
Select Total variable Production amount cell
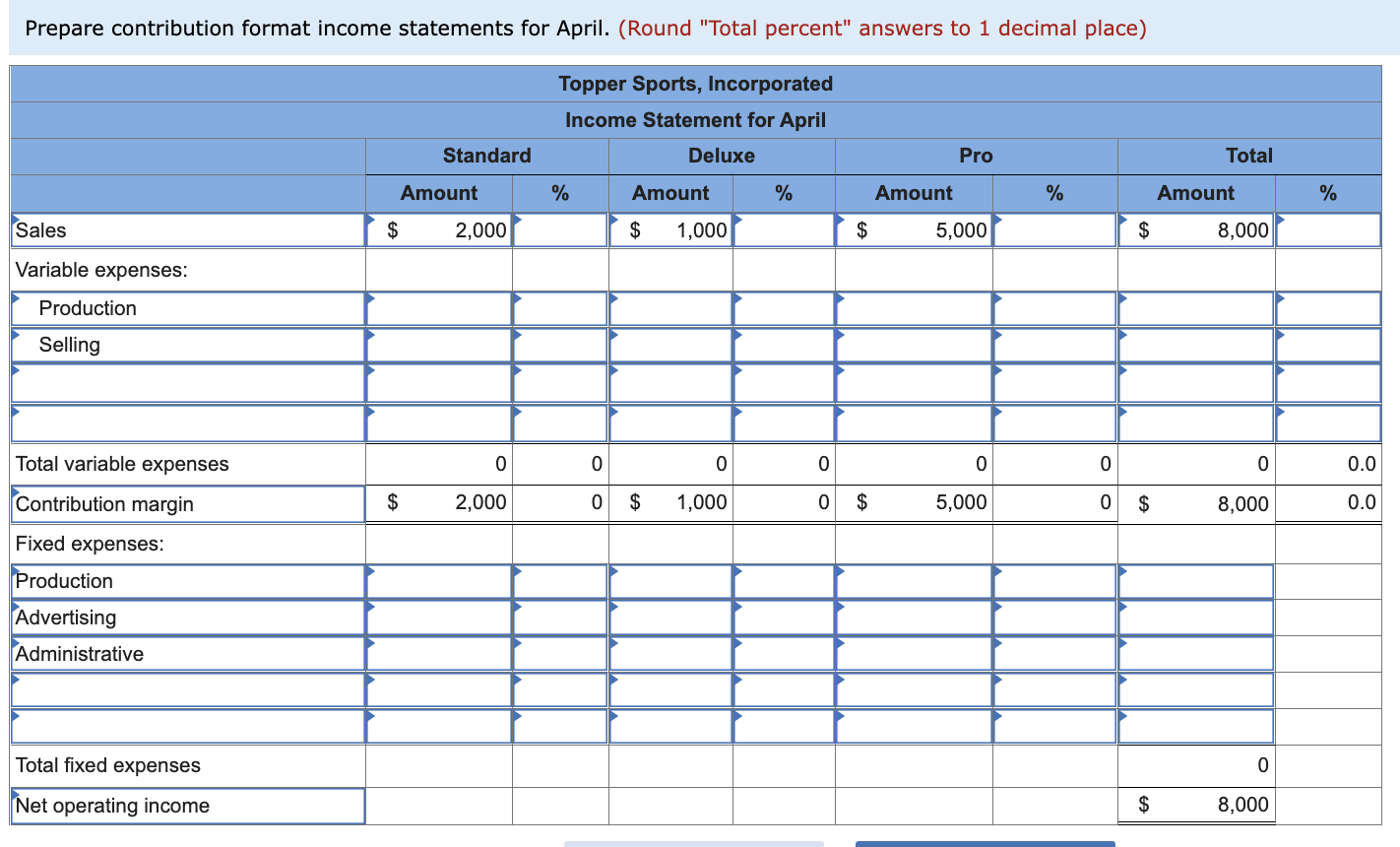1196,308
